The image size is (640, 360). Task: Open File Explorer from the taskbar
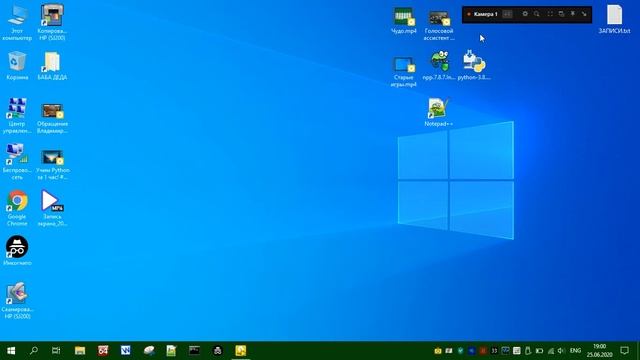coord(80,351)
